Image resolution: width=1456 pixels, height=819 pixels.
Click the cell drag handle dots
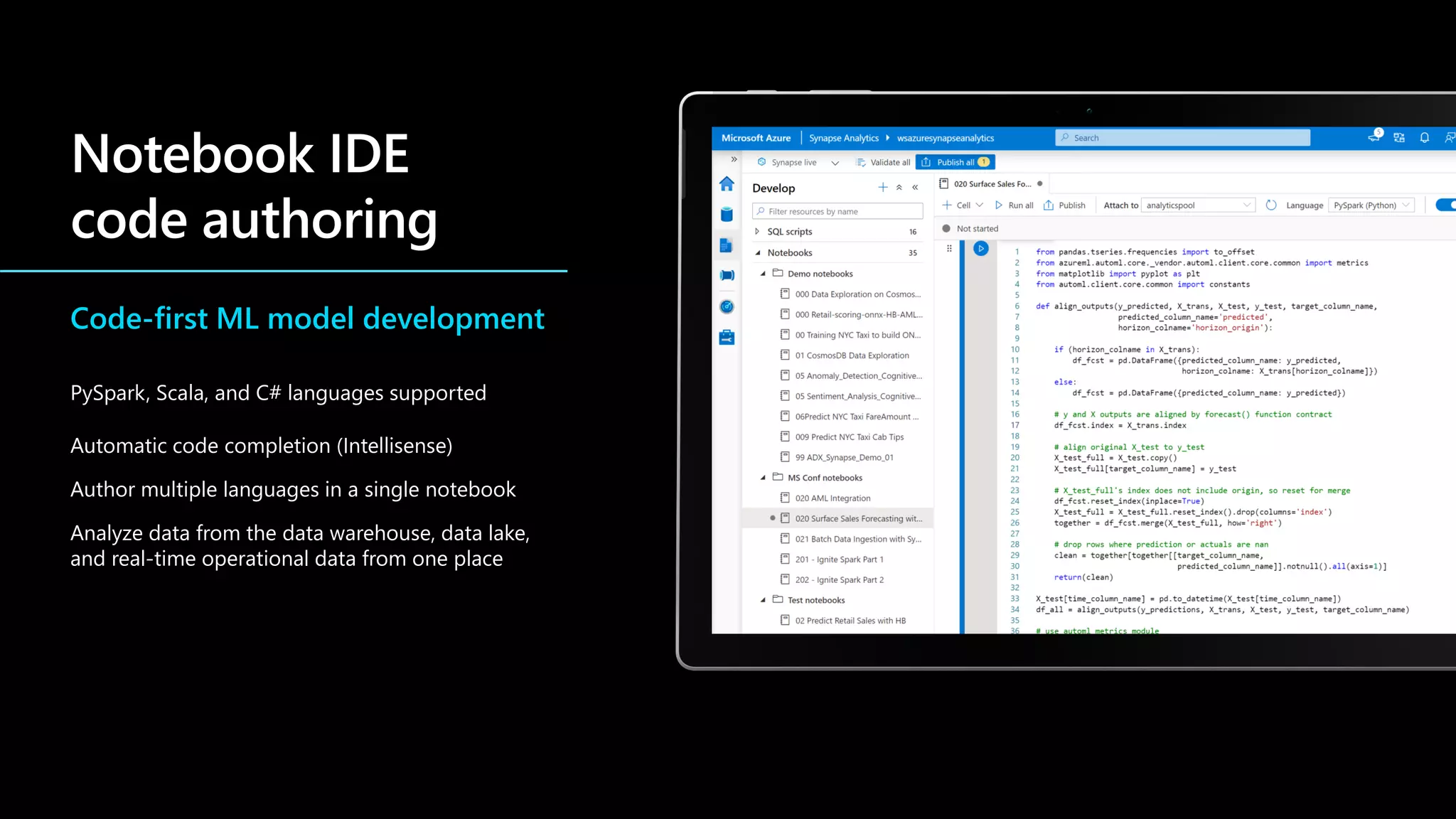(x=949, y=249)
